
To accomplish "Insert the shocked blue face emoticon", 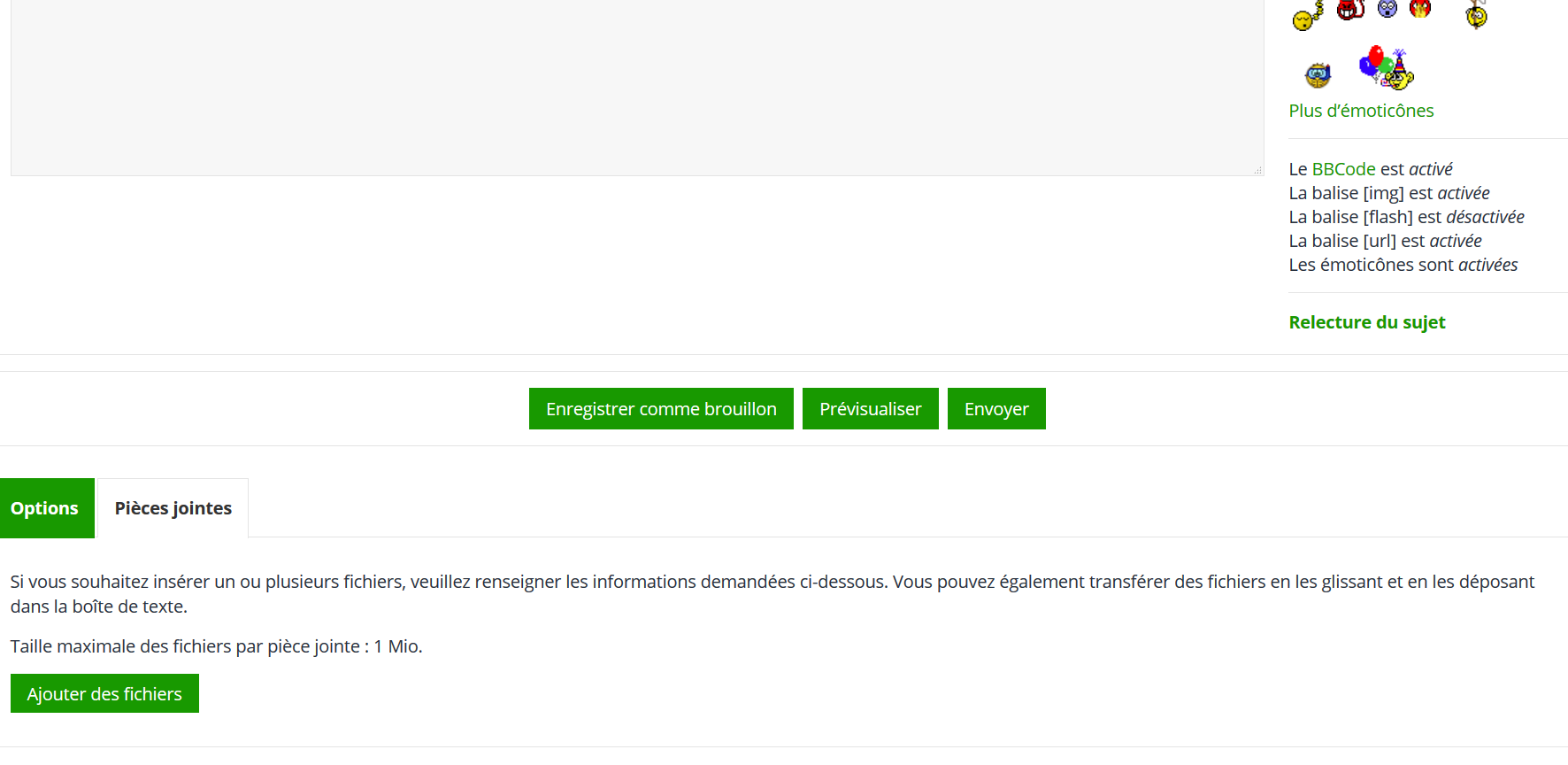I will point(1387,9).
